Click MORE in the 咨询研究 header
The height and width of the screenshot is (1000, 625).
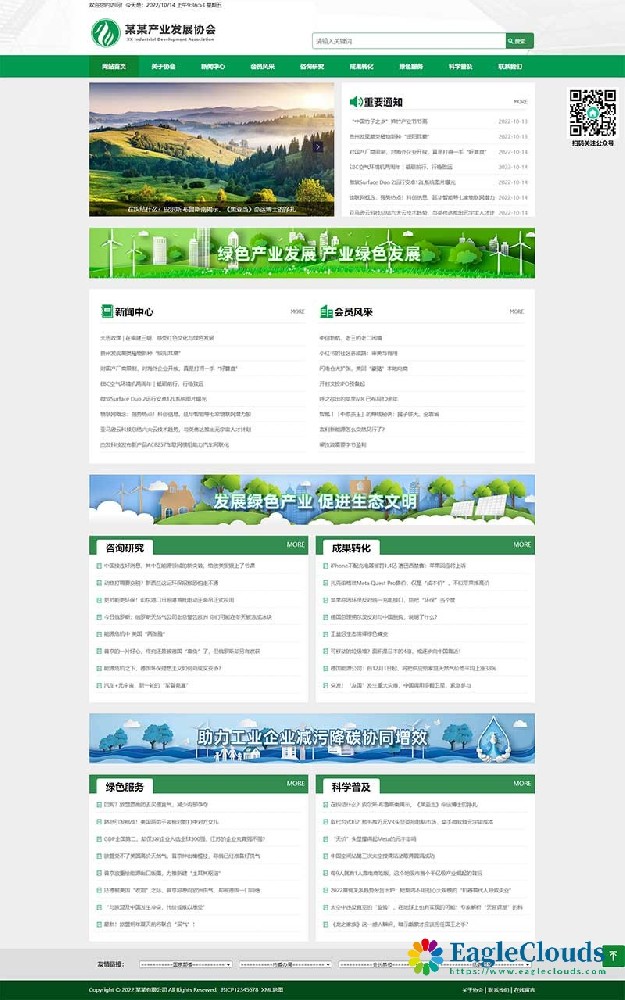296,545
